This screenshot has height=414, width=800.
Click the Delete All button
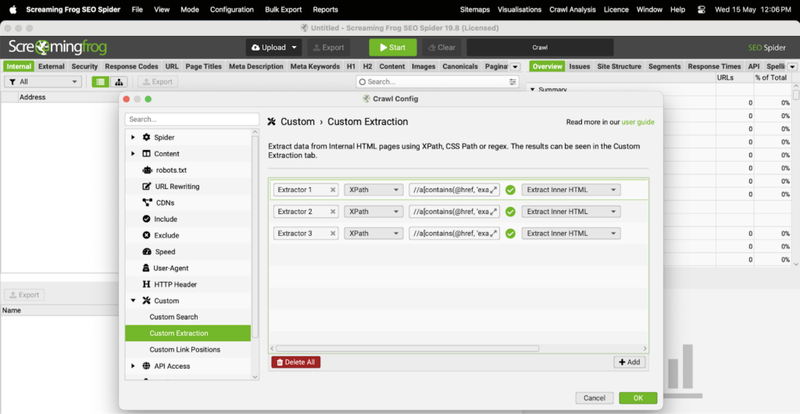[x=296, y=362]
